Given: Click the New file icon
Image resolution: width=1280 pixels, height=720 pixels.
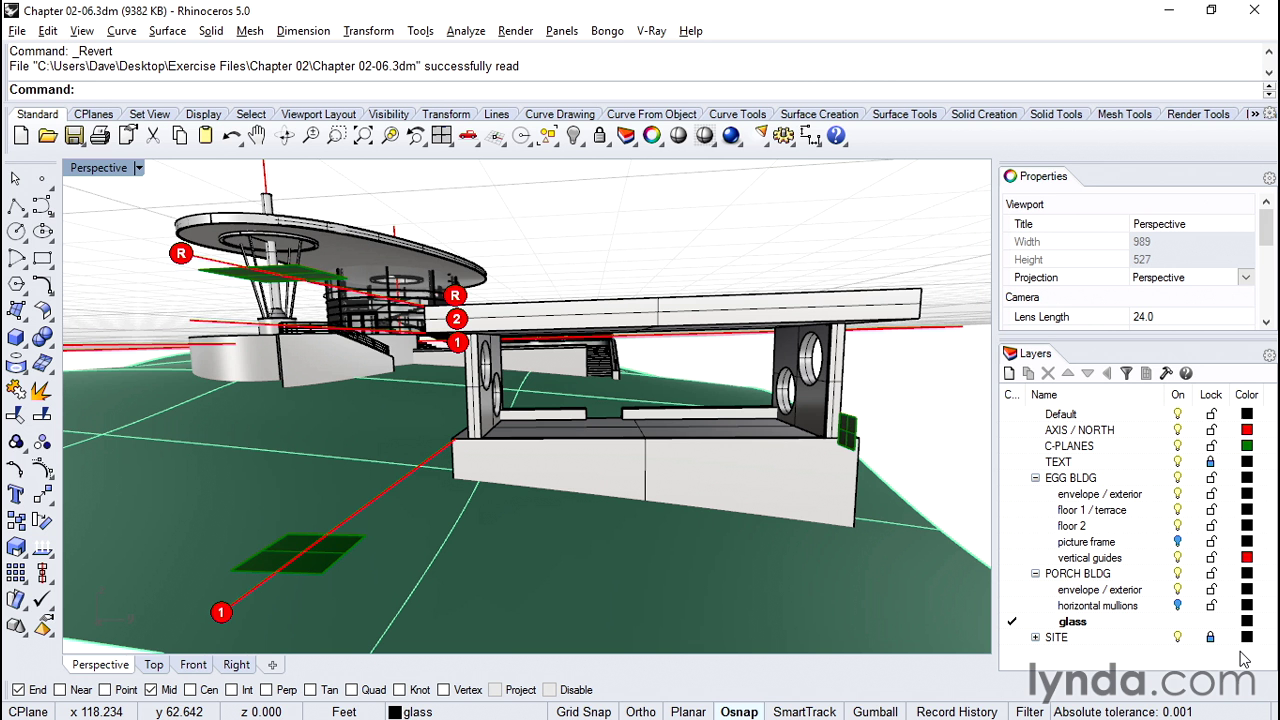Looking at the screenshot, I should [21, 136].
